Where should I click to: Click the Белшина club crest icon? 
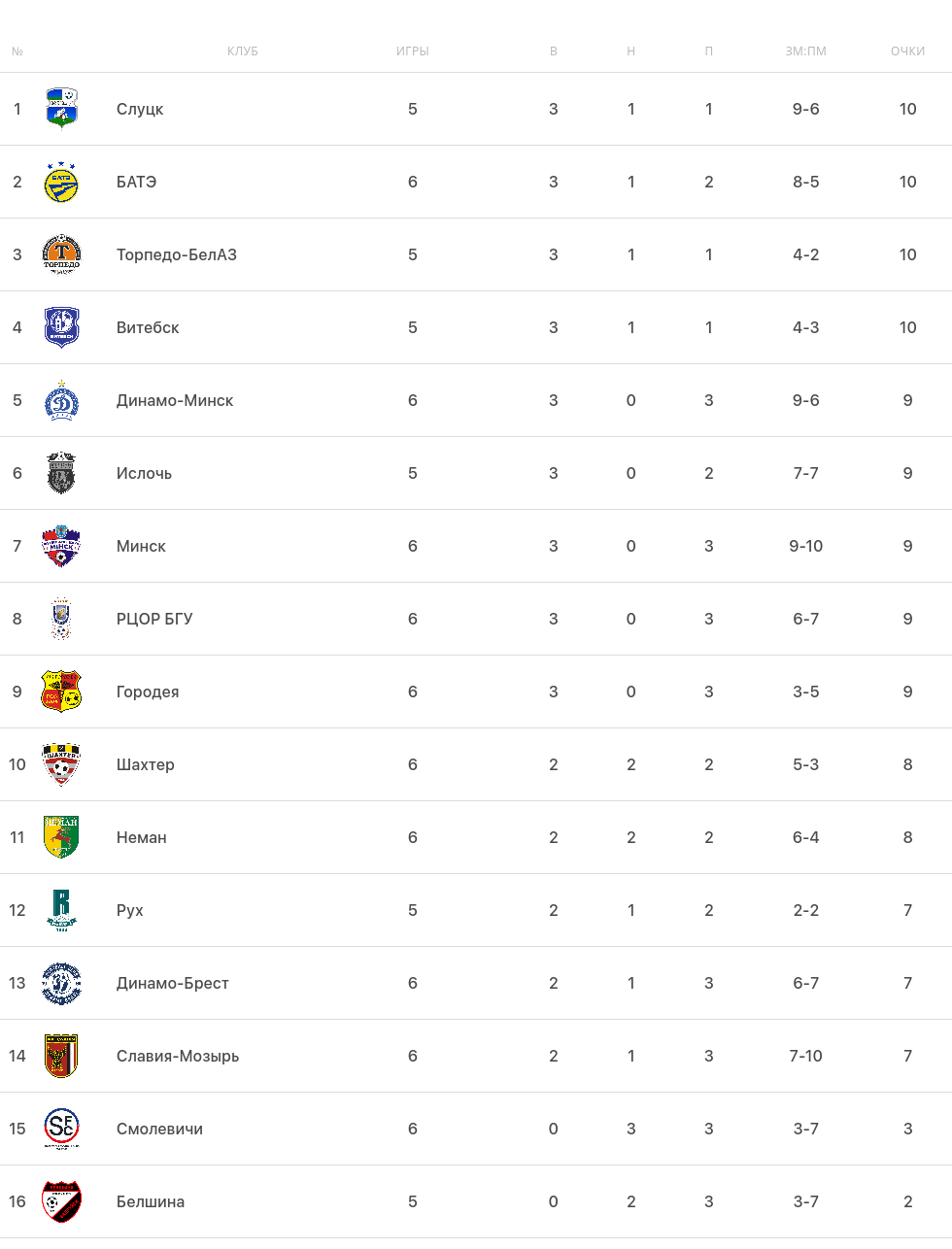click(x=61, y=1201)
